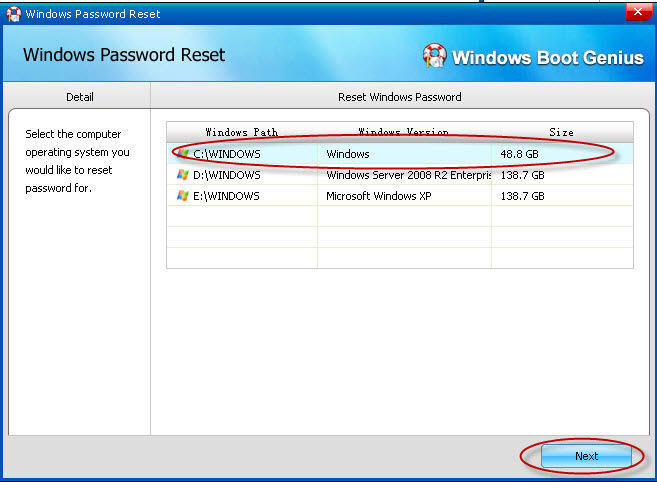Sort by the Windows Path column header
The height and width of the screenshot is (482, 657).
coord(241,132)
